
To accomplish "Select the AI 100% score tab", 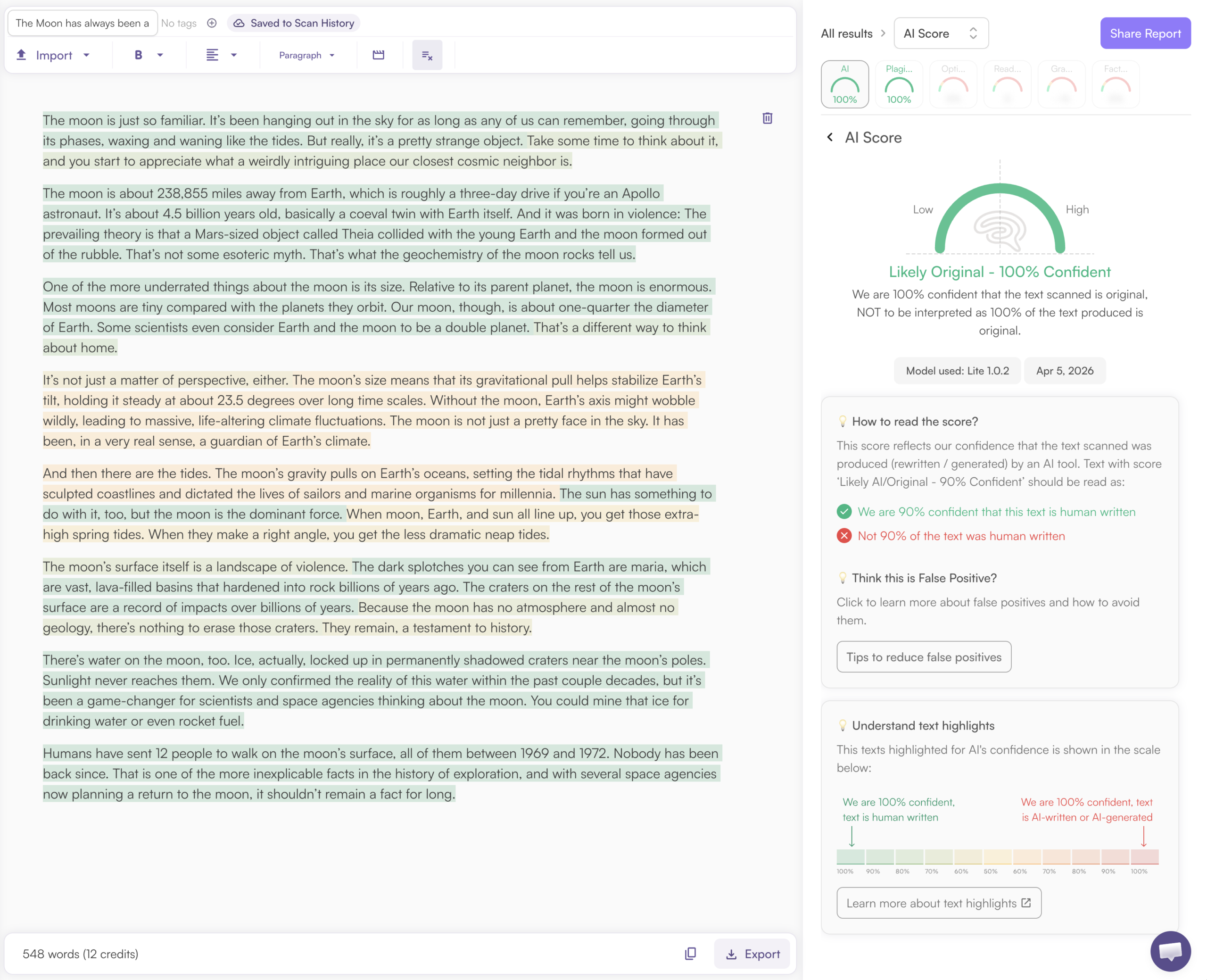I will (844, 84).
